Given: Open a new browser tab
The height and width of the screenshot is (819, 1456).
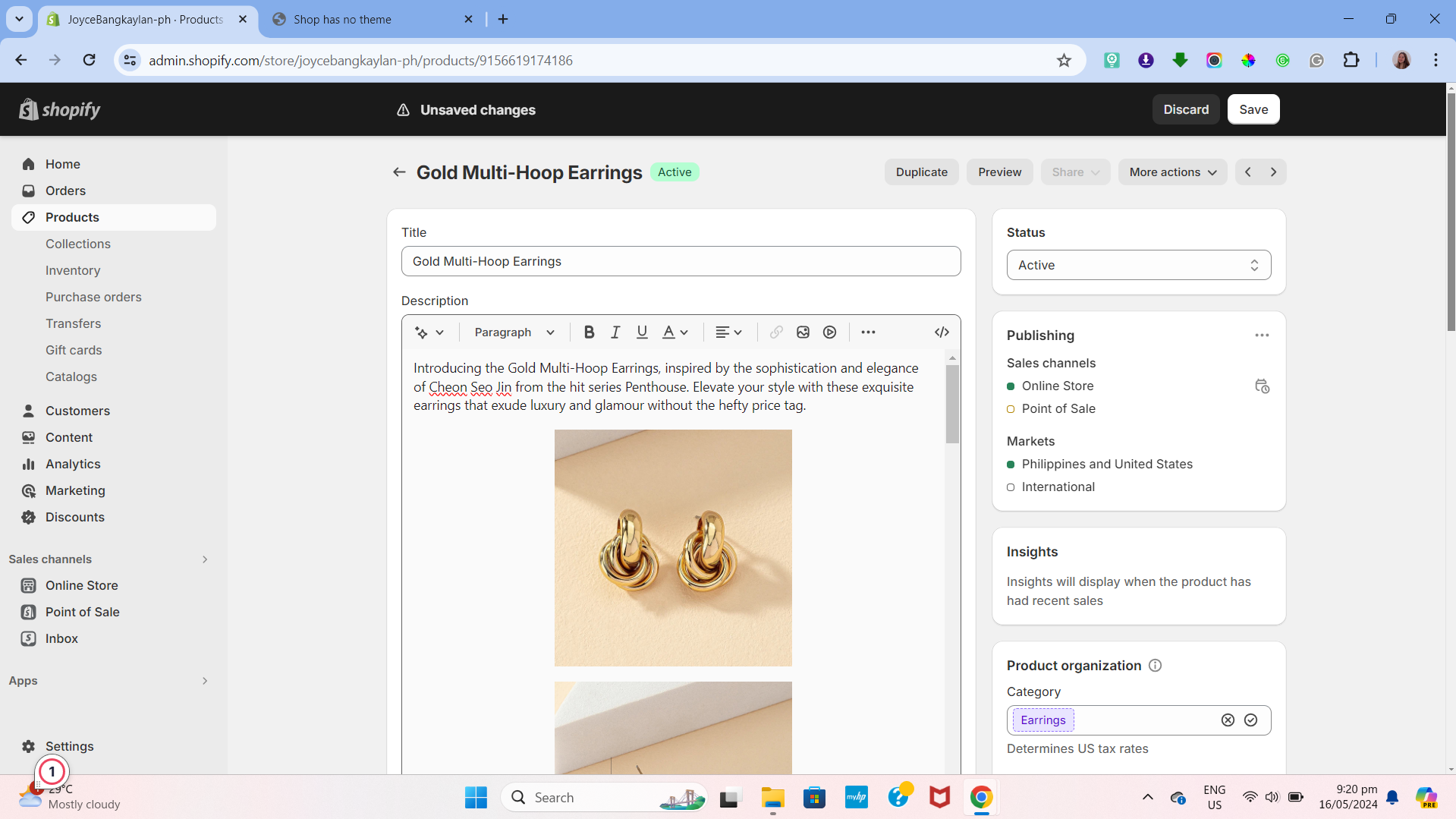Looking at the screenshot, I should (503, 20).
